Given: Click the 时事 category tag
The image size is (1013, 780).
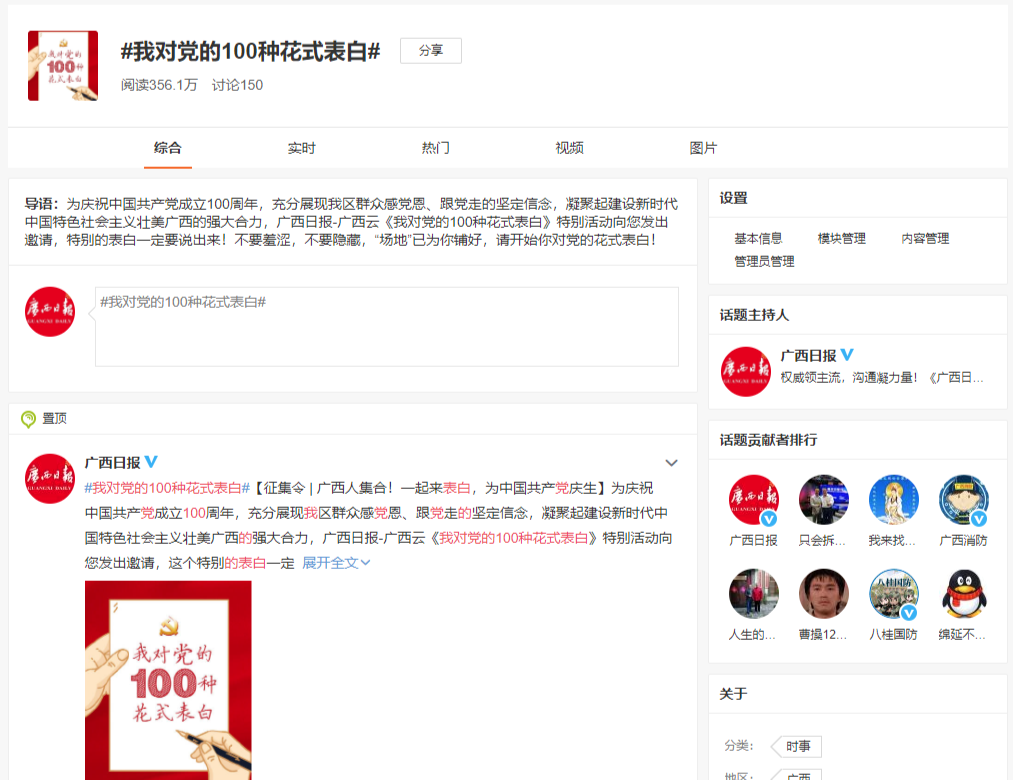Looking at the screenshot, I should (797, 746).
